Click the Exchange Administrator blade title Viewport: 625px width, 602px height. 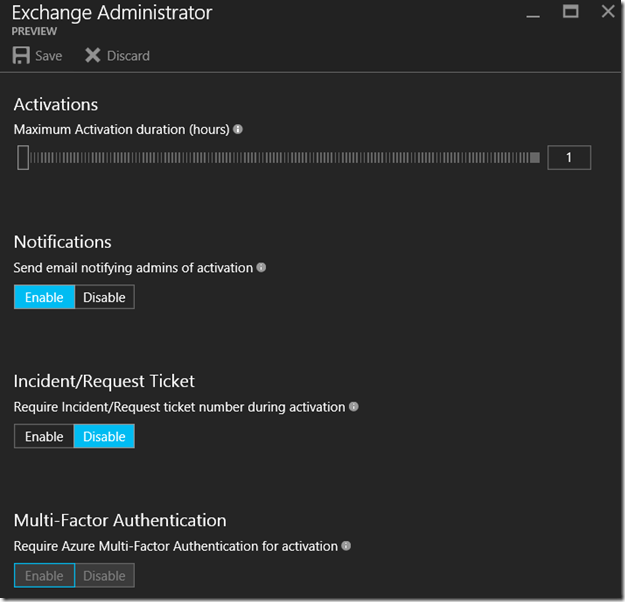(112, 13)
